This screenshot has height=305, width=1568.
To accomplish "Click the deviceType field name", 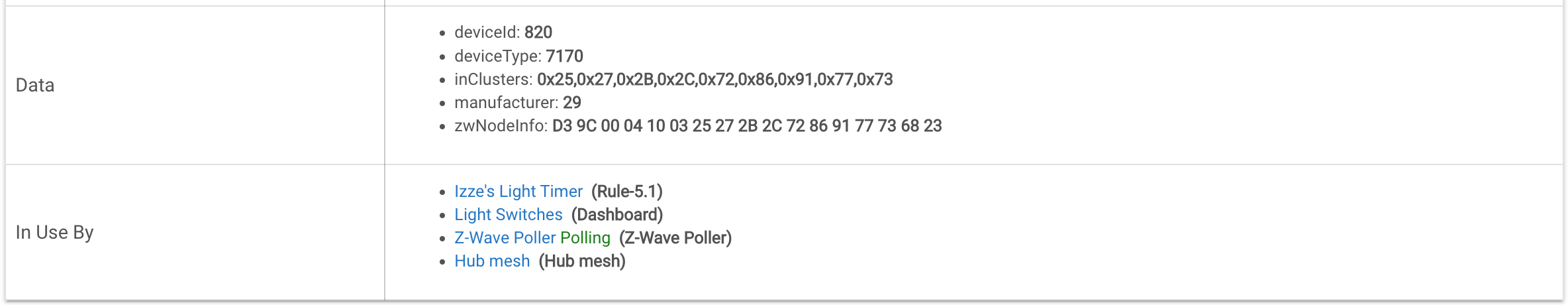I will pos(498,56).
